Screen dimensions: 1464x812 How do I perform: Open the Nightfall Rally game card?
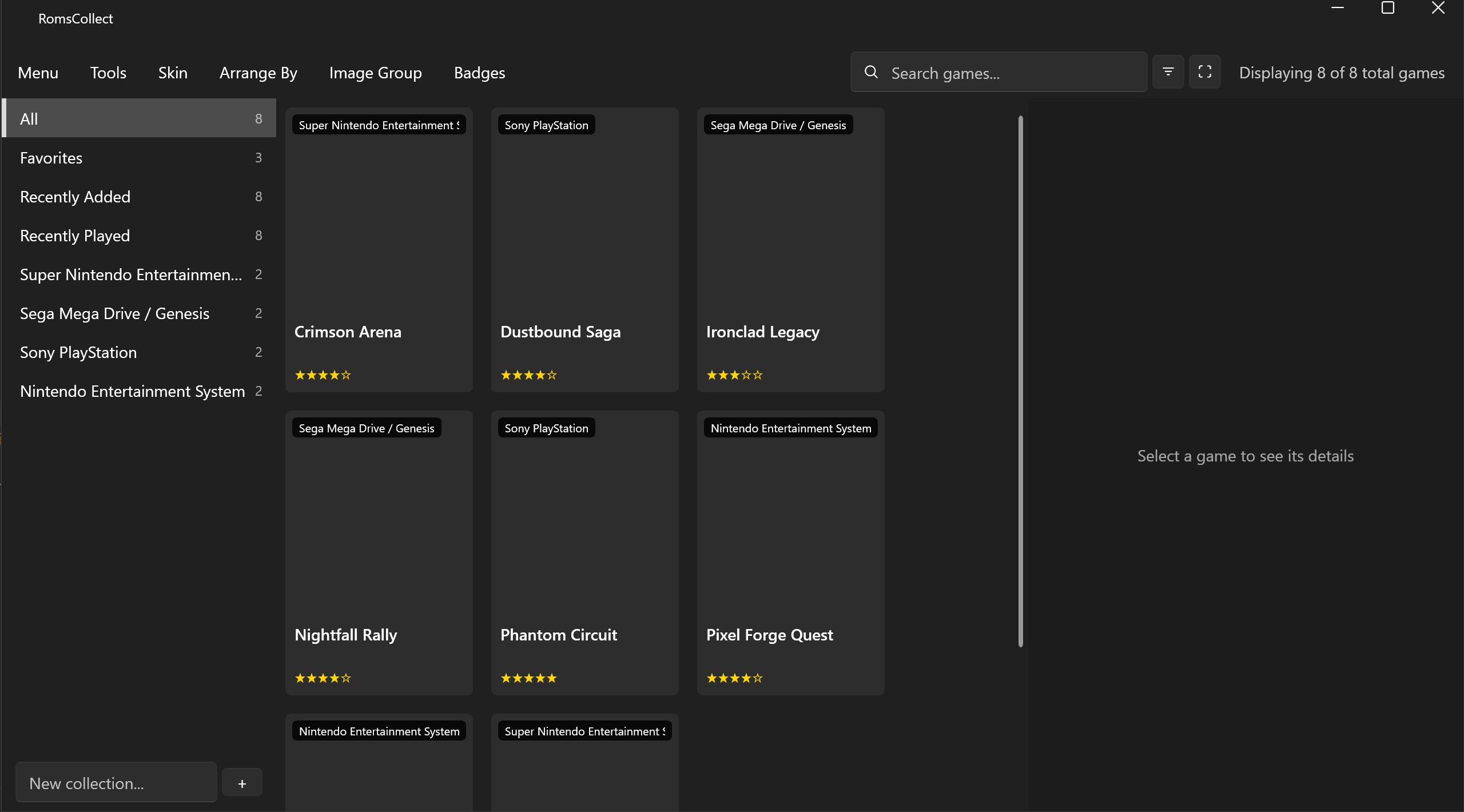[x=379, y=553]
